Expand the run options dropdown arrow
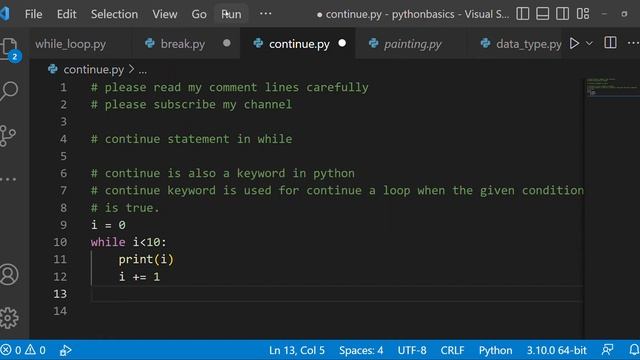This screenshot has height=360, width=640. pos(589,43)
